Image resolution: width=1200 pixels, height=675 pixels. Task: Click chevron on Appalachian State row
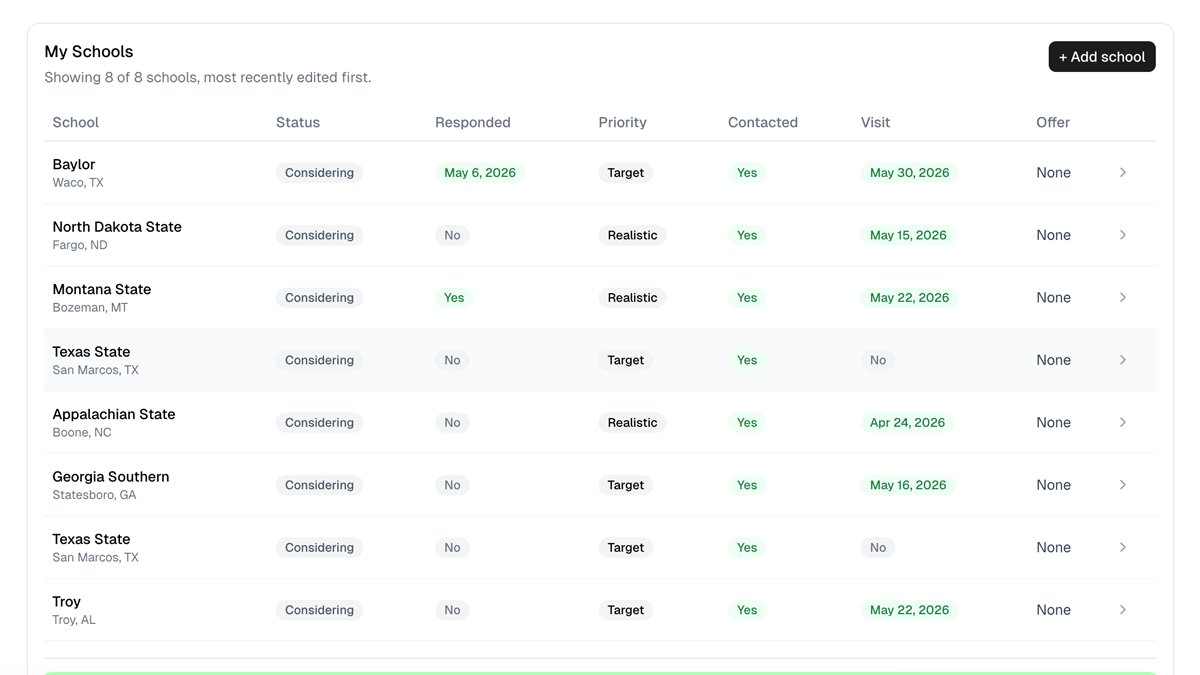click(1123, 423)
